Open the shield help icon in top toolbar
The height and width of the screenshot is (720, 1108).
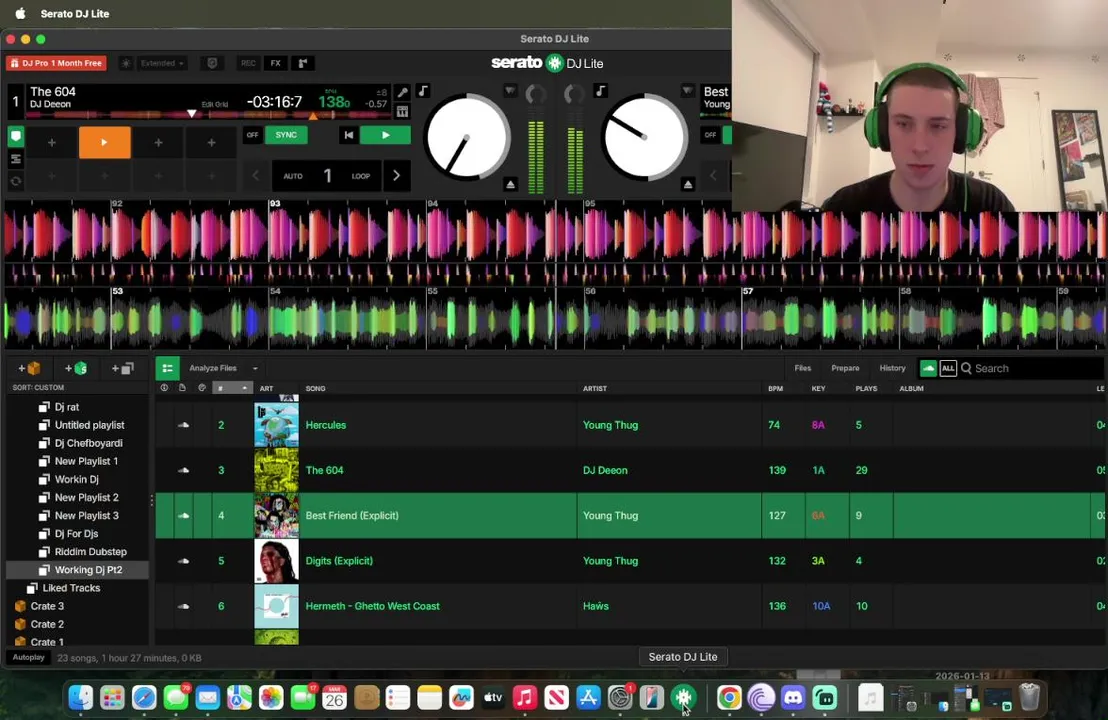212,63
